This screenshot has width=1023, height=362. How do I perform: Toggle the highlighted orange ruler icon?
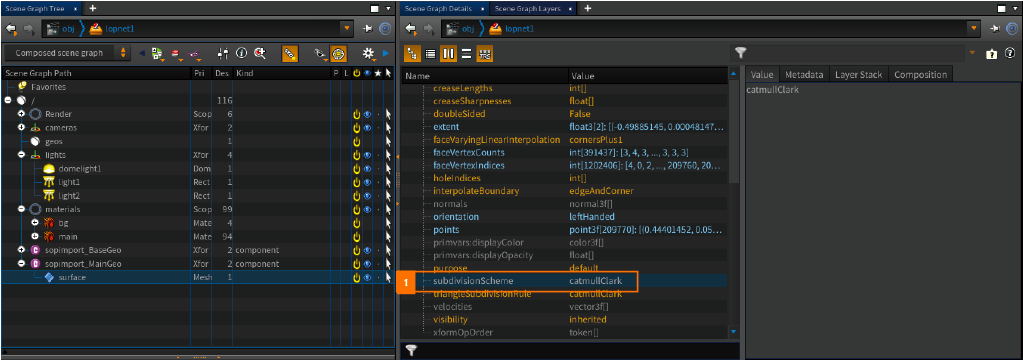pyautogui.click(x=290, y=53)
